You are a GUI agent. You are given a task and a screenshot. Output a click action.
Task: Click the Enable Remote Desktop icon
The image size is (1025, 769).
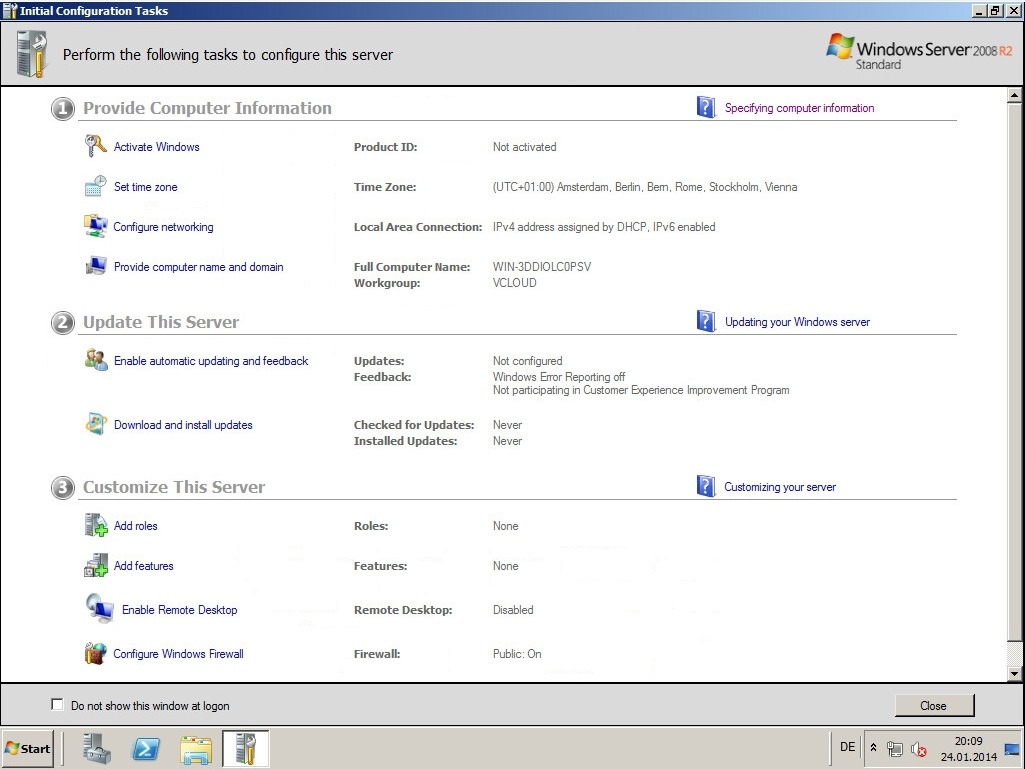99,608
